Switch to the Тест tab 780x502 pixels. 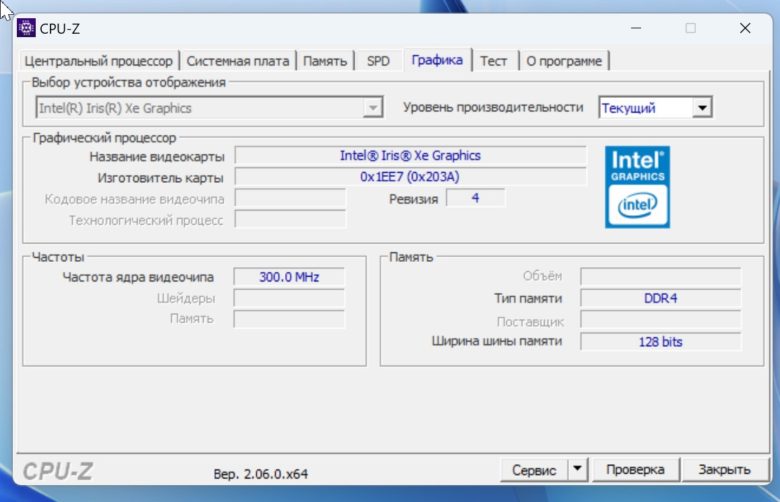493,61
